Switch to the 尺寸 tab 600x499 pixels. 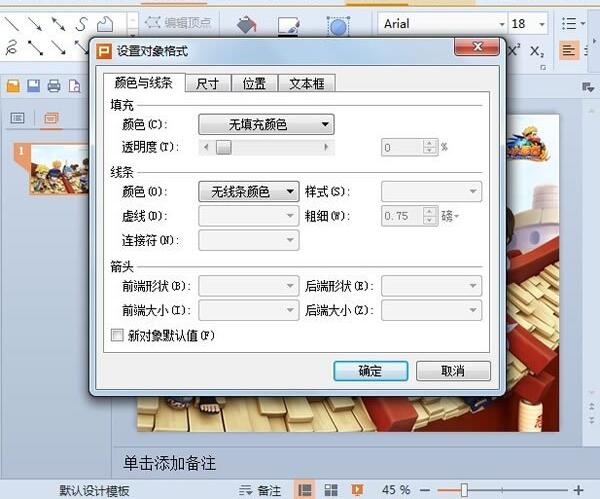tap(208, 83)
